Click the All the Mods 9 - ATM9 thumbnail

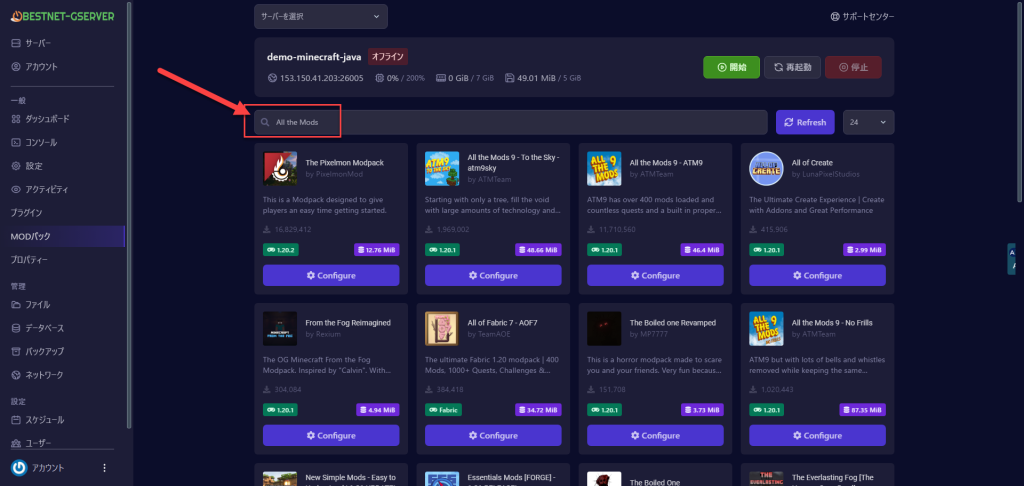(604, 169)
